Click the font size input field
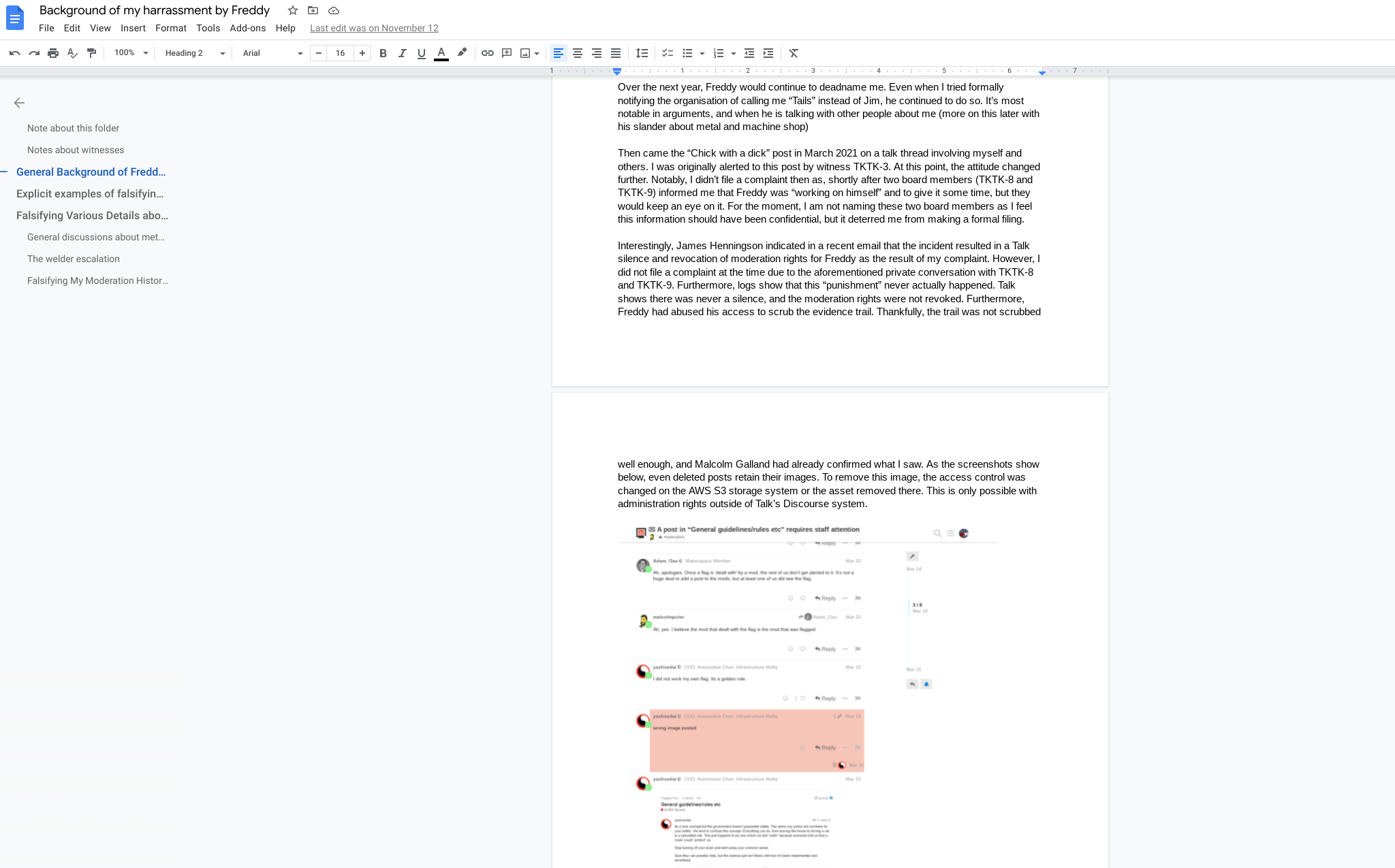This screenshot has height=868, width=1395. tap(340, 53)
